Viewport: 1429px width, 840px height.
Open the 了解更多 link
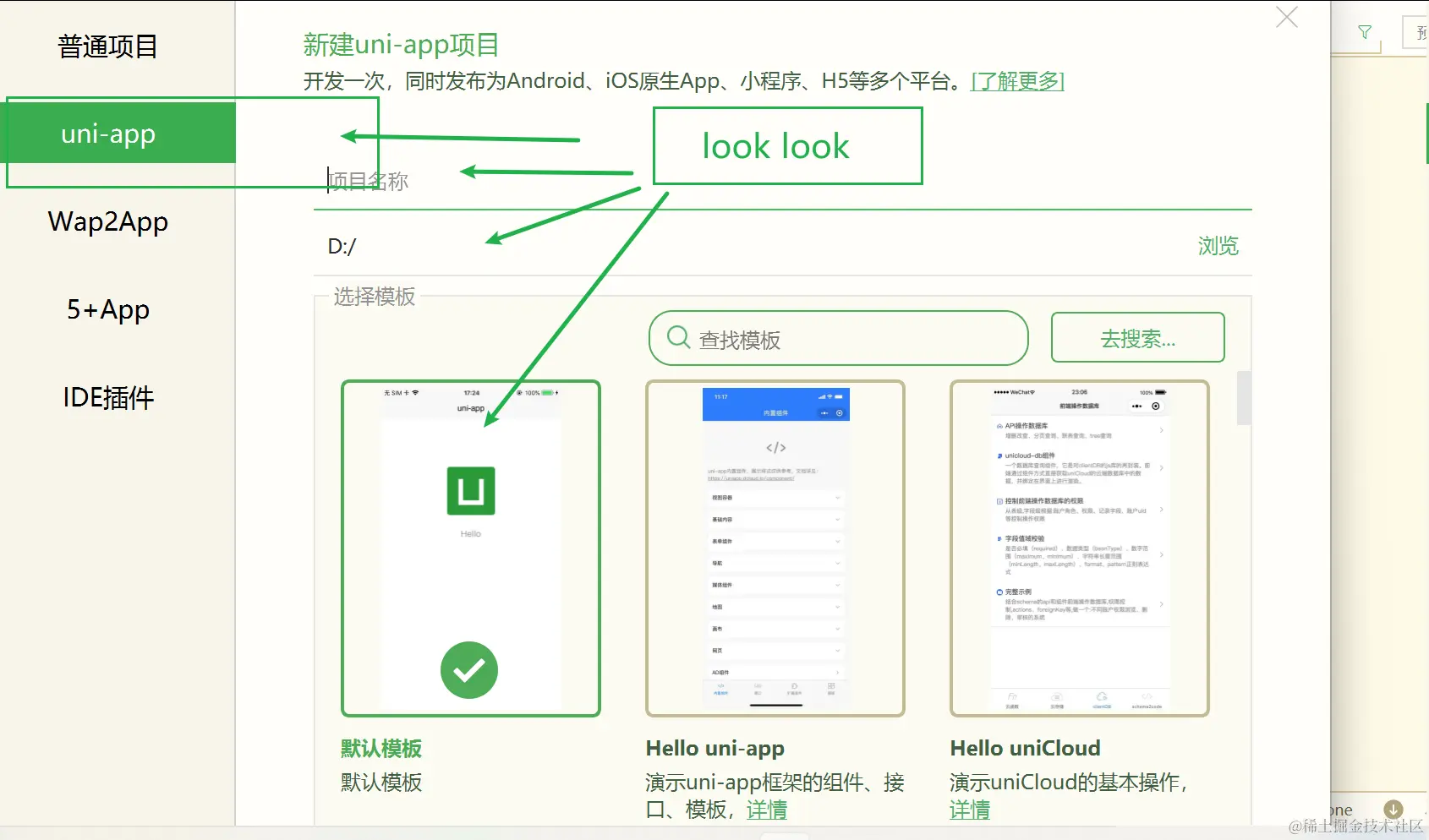[1017, 81]
